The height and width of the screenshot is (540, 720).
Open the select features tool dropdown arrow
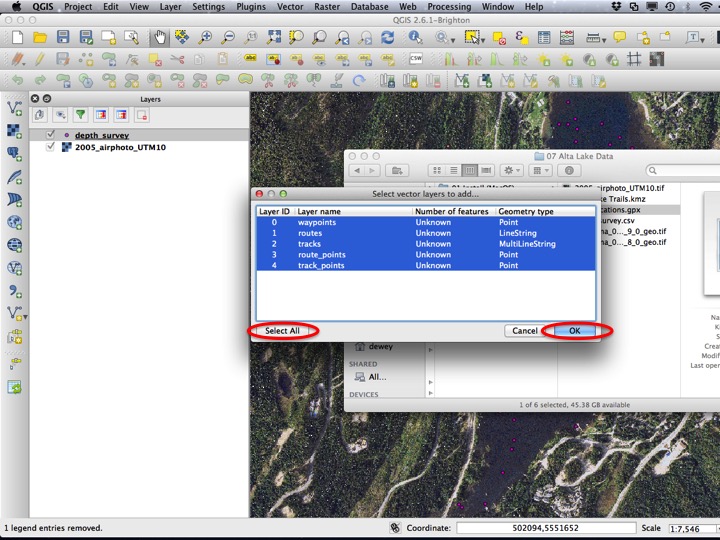click(483, 40)
